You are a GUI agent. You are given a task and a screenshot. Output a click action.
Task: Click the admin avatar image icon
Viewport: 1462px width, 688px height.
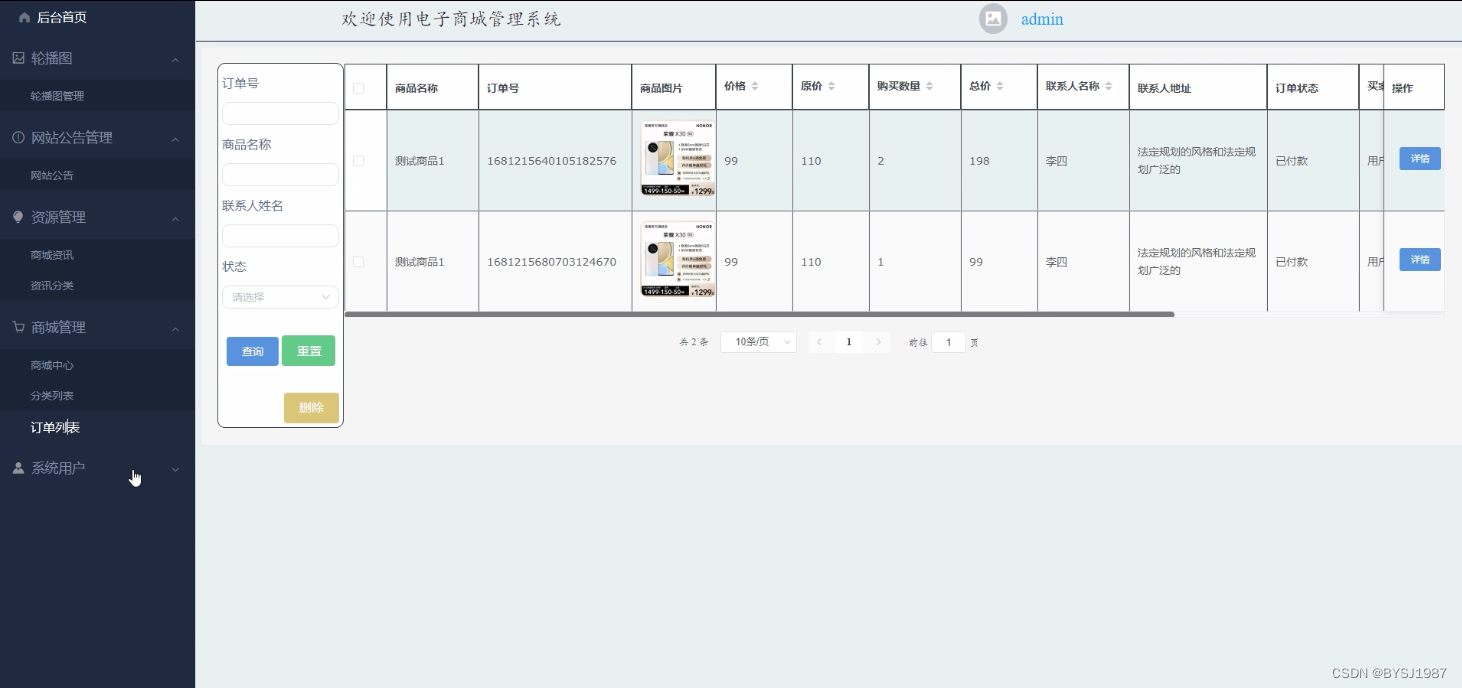tap(993, 19)
